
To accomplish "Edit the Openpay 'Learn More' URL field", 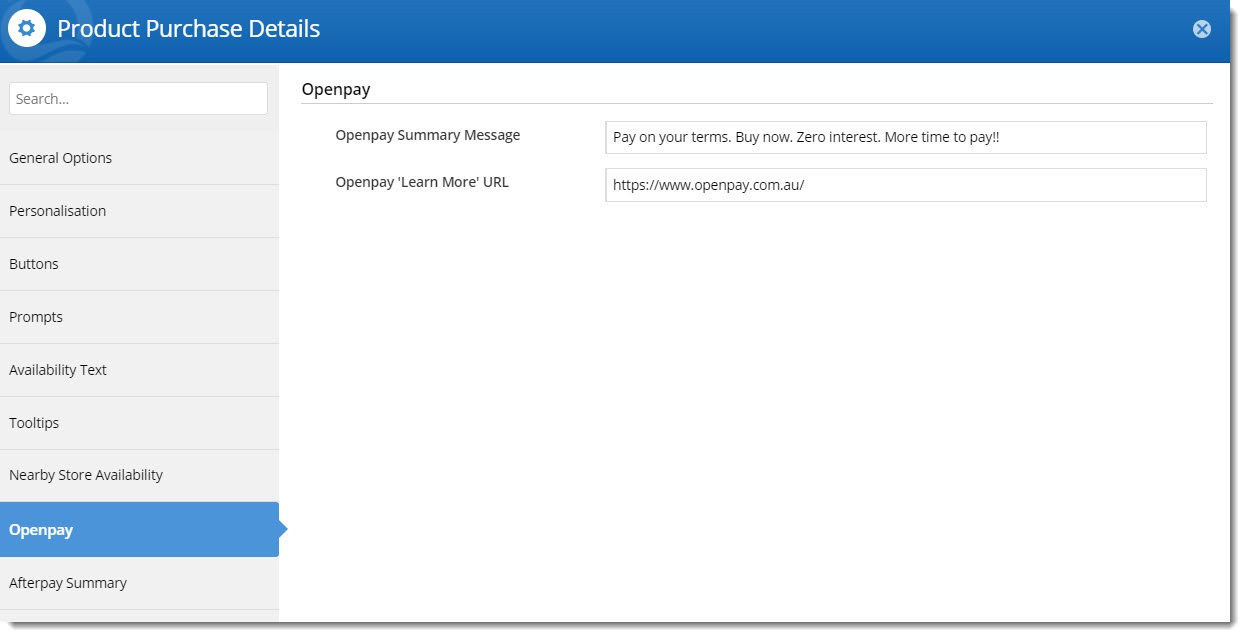I will click(x=906, y=185).
